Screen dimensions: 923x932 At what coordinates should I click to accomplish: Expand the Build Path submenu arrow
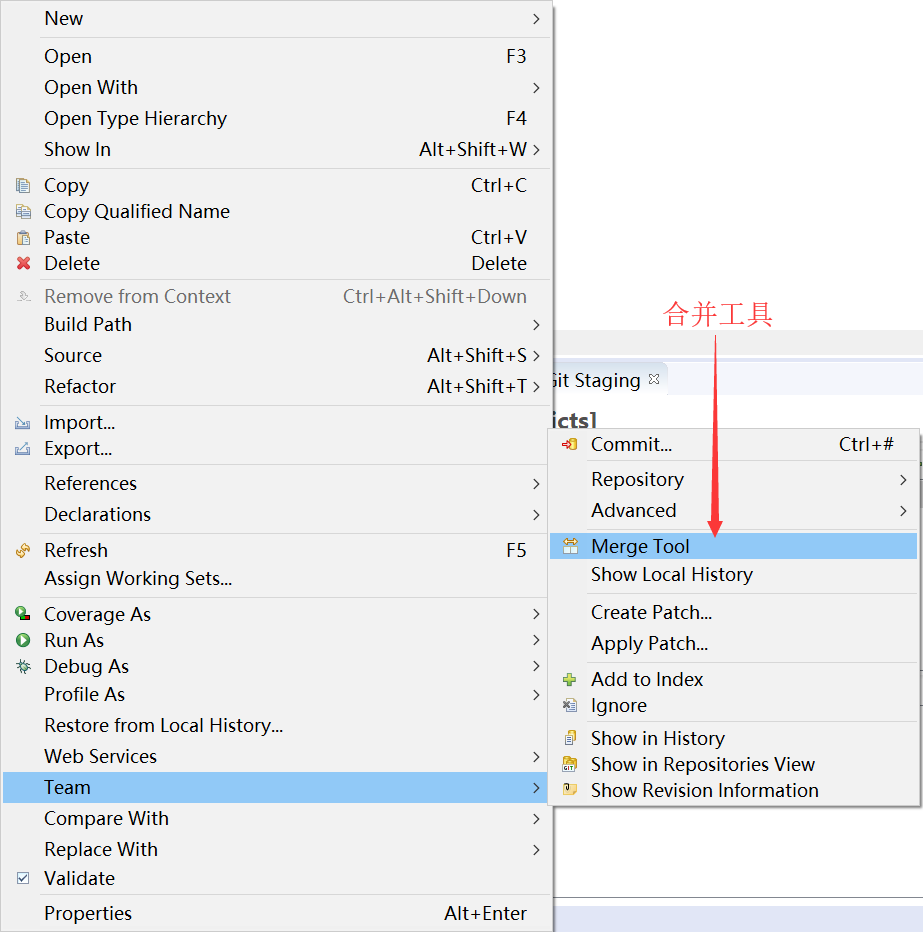(536, 325)
